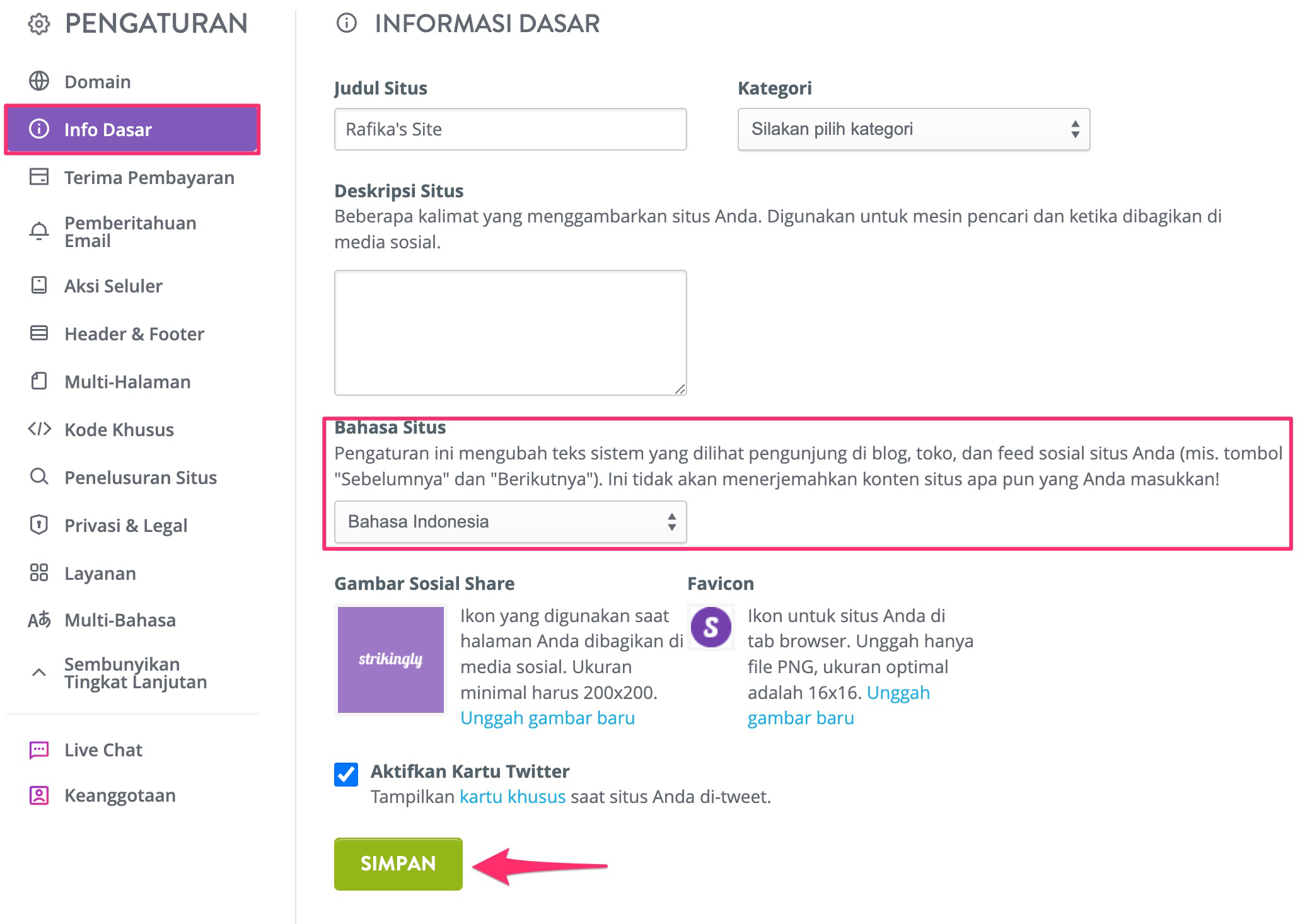Click the Judul Situs input field
The width and height of the screenshot is (1300, 924).
510,129
